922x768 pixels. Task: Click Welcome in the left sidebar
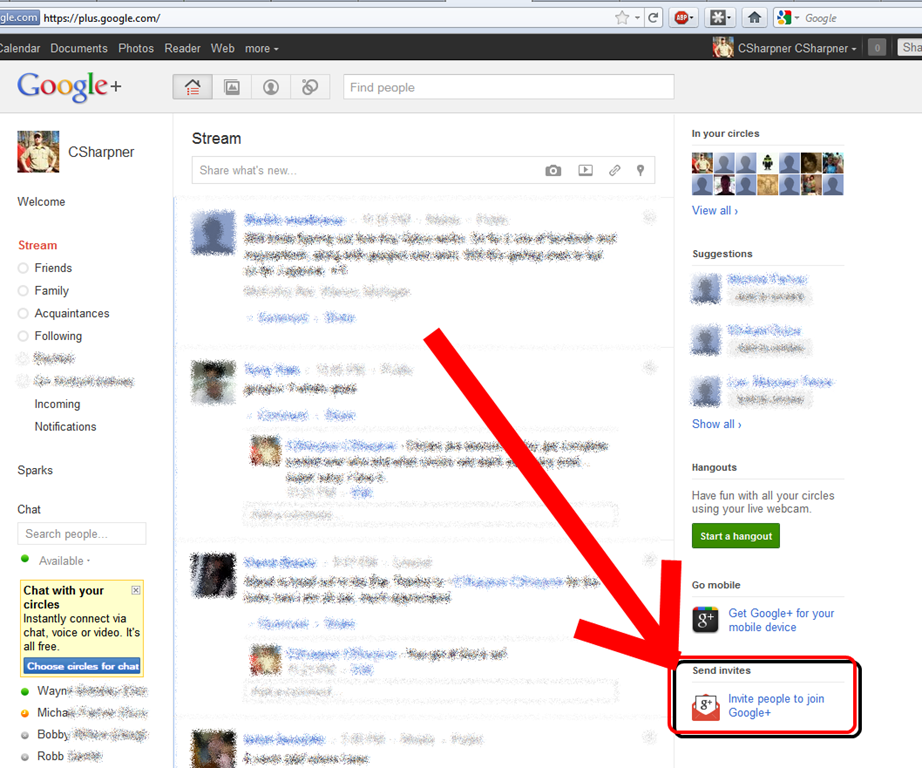[x=41, y=202]
